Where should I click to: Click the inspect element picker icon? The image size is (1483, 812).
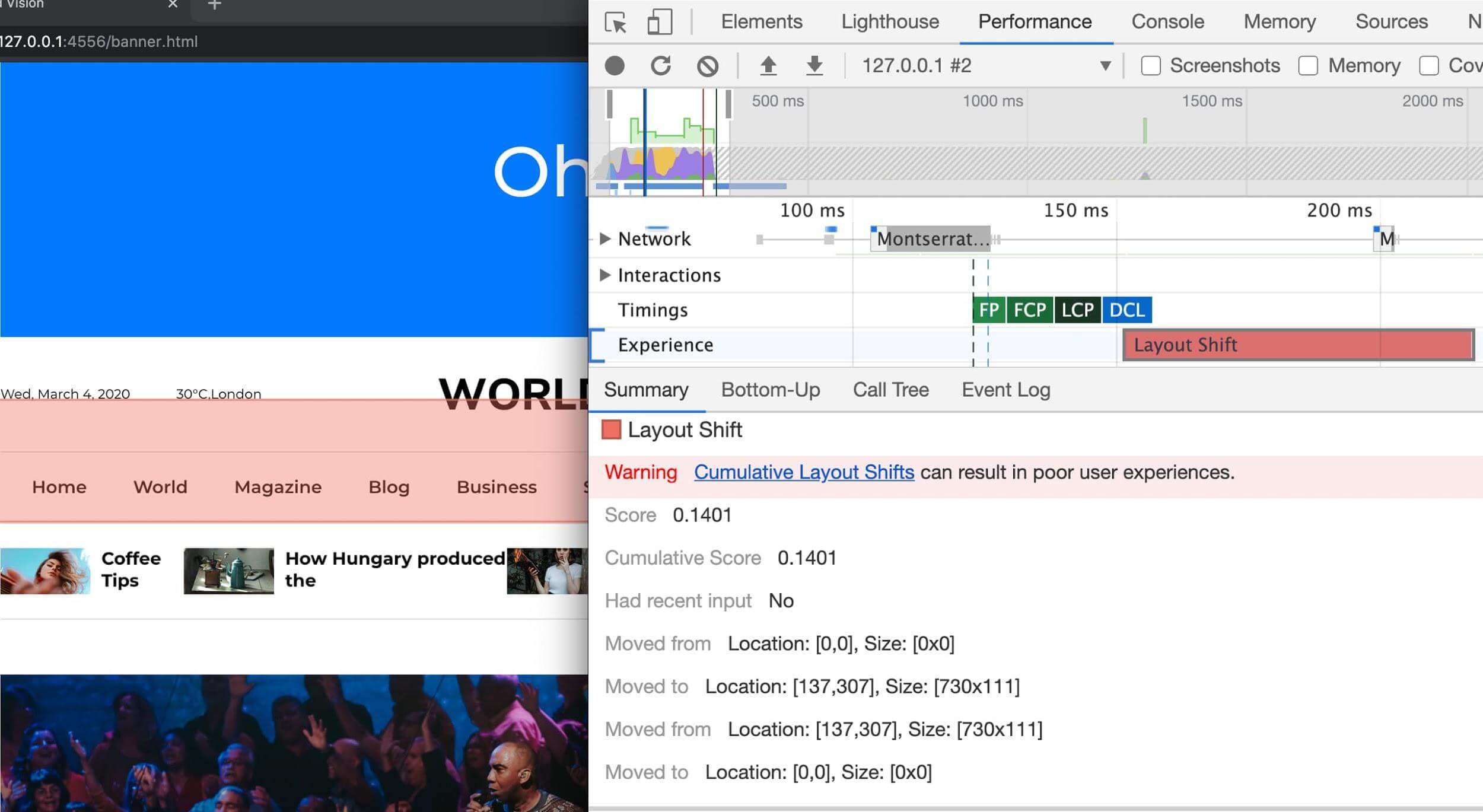[617, 20]
